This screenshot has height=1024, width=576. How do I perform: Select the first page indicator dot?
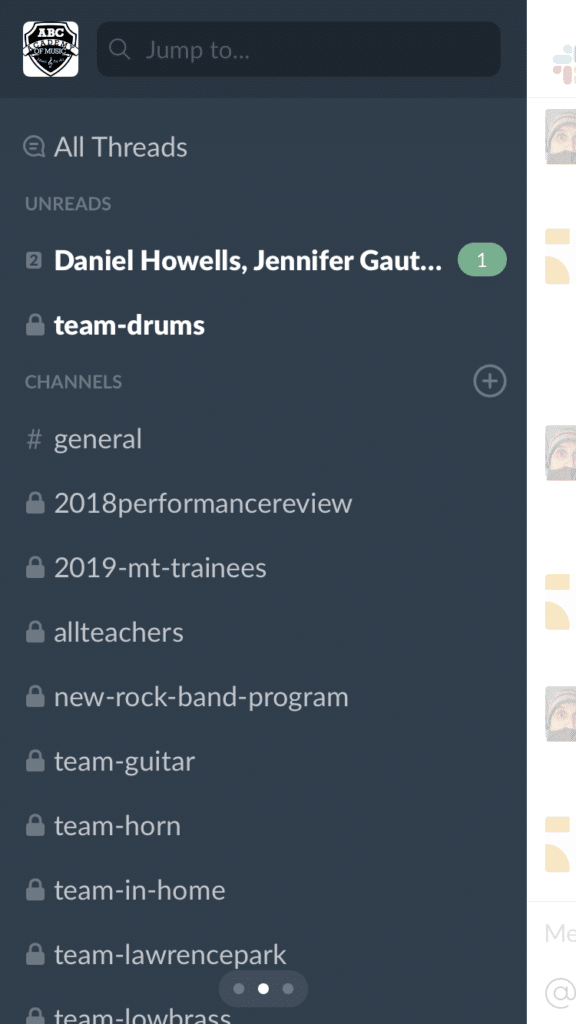pos(239,989)
